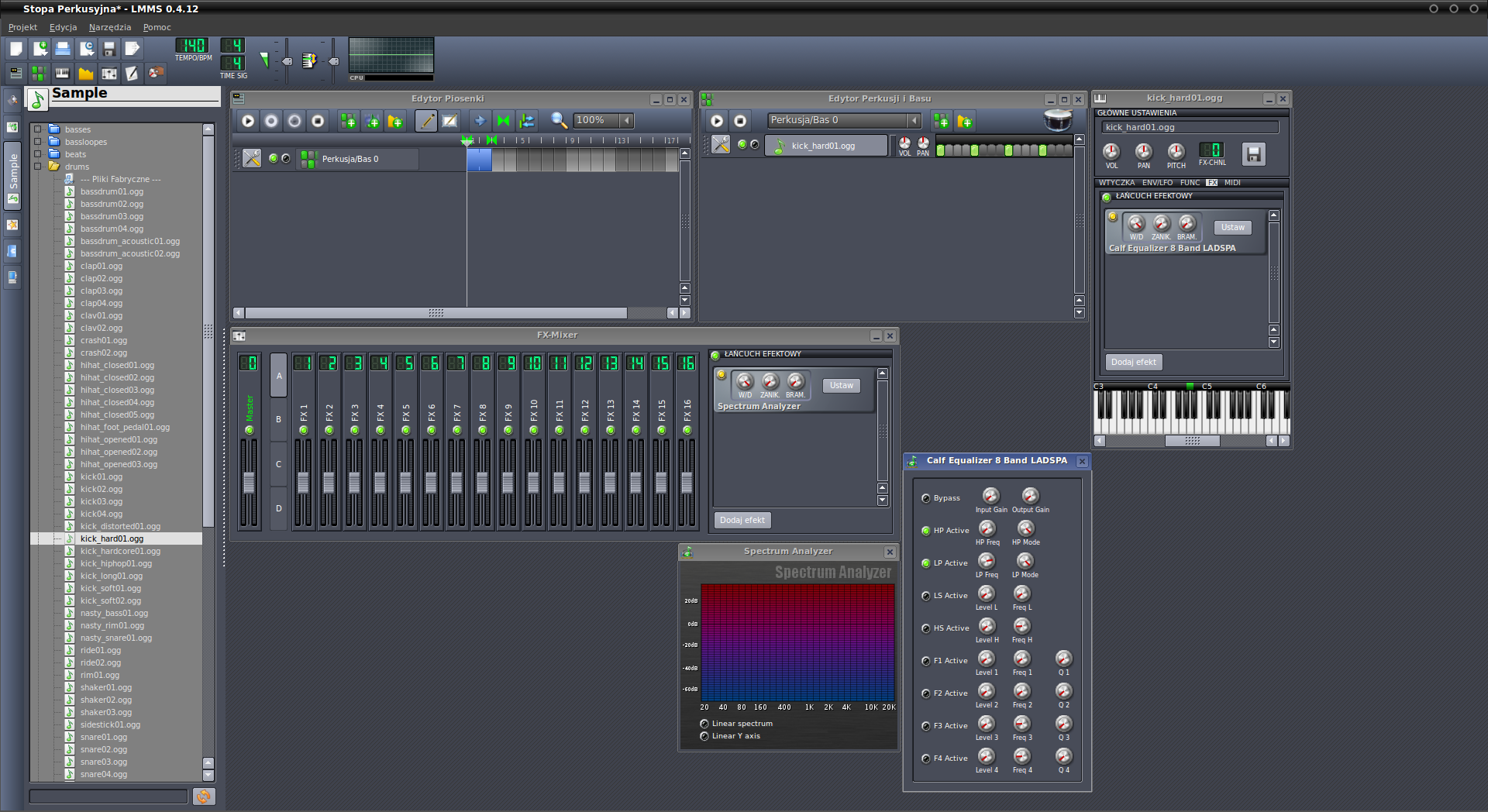Switch to WTYCZKA tab
This screenshot has height=812, width=1488.
(x=1116, y=183)
